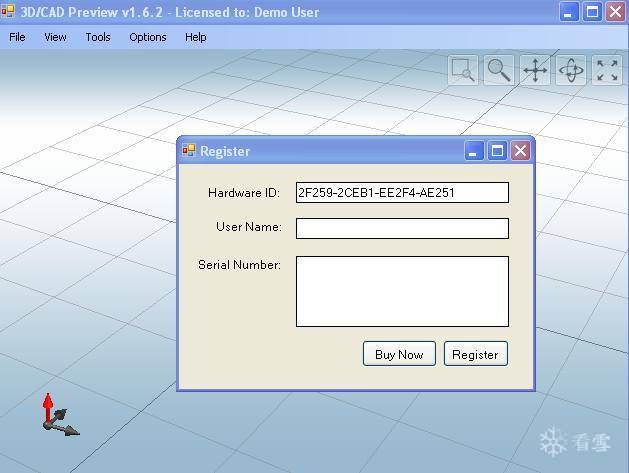Screen dimensions: 629x473
Task: Select the zoom window tool icon
Action: [463, 70]
